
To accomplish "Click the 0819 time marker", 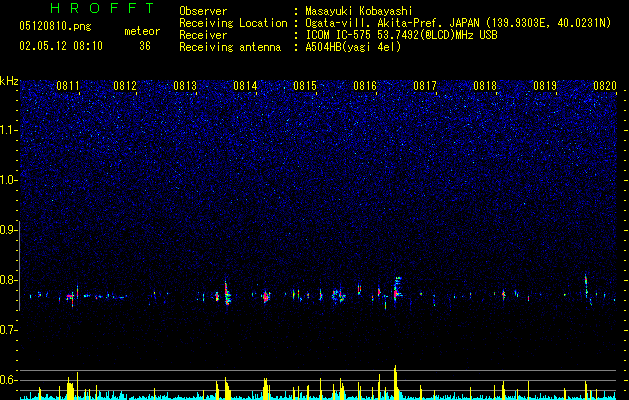I will pos(545,86).
